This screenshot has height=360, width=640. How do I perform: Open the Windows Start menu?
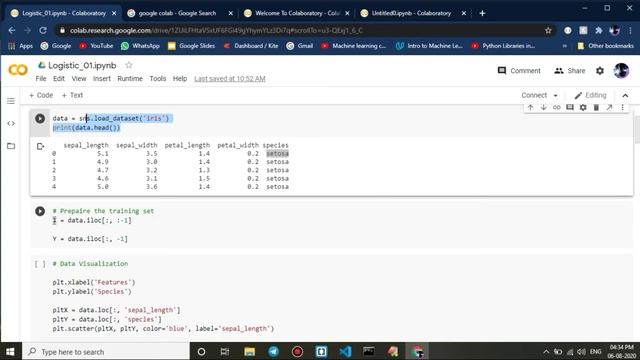tap(10, 352)
